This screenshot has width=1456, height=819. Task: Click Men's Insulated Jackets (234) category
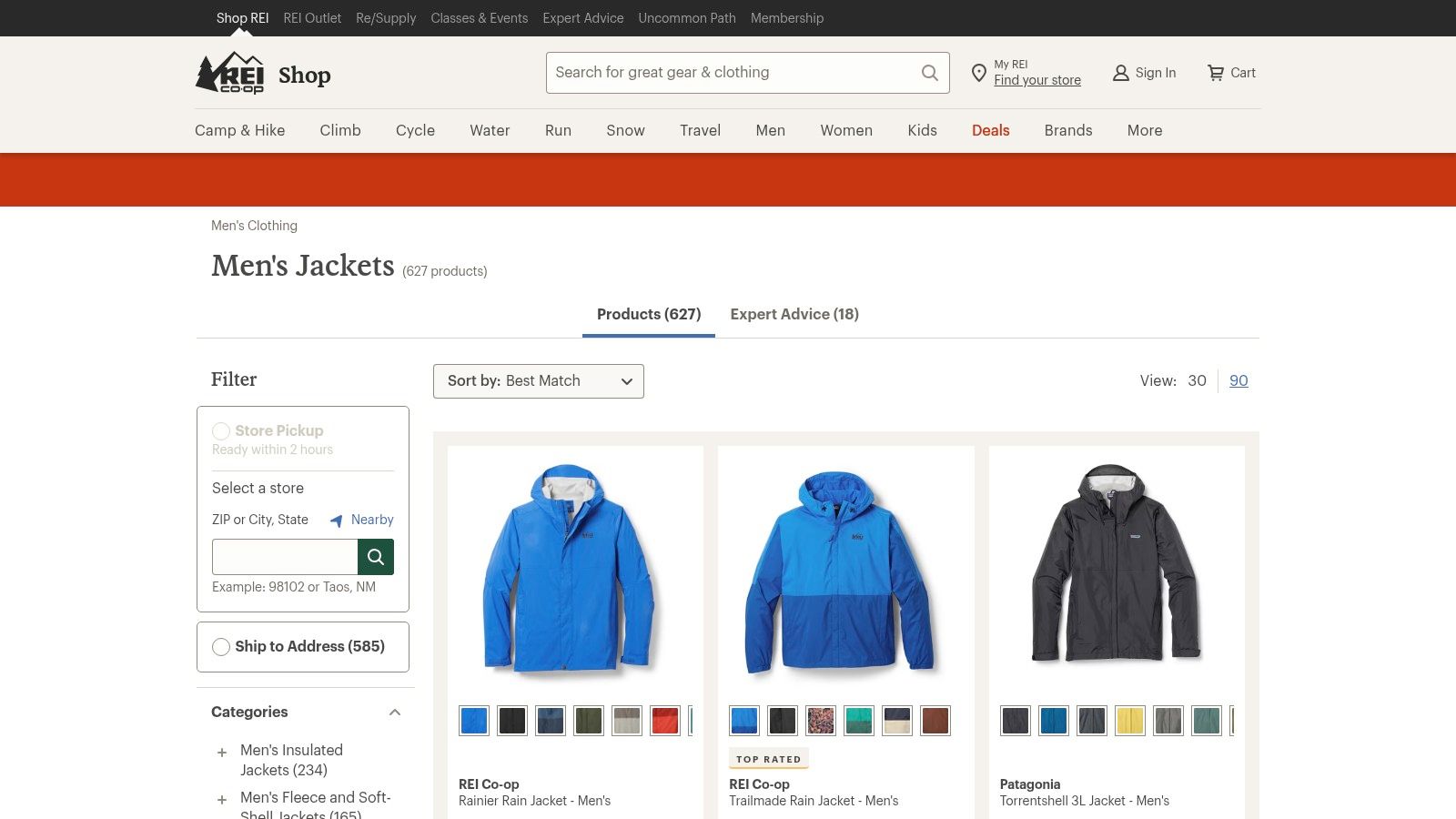click(291, 760)
